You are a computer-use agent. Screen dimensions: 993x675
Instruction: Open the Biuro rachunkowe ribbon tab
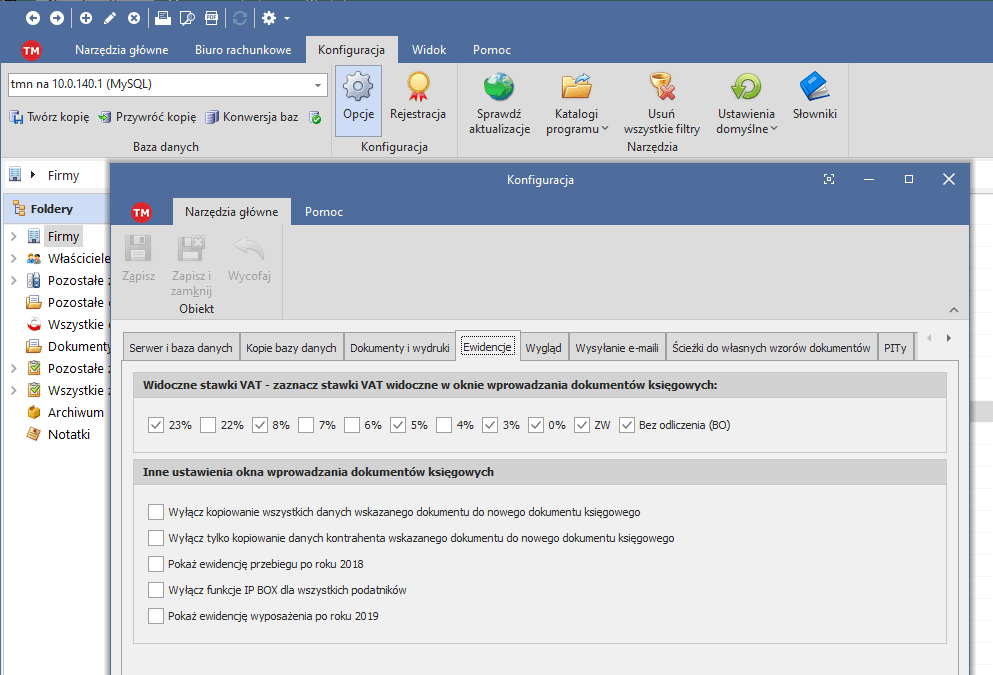(243, 50)
